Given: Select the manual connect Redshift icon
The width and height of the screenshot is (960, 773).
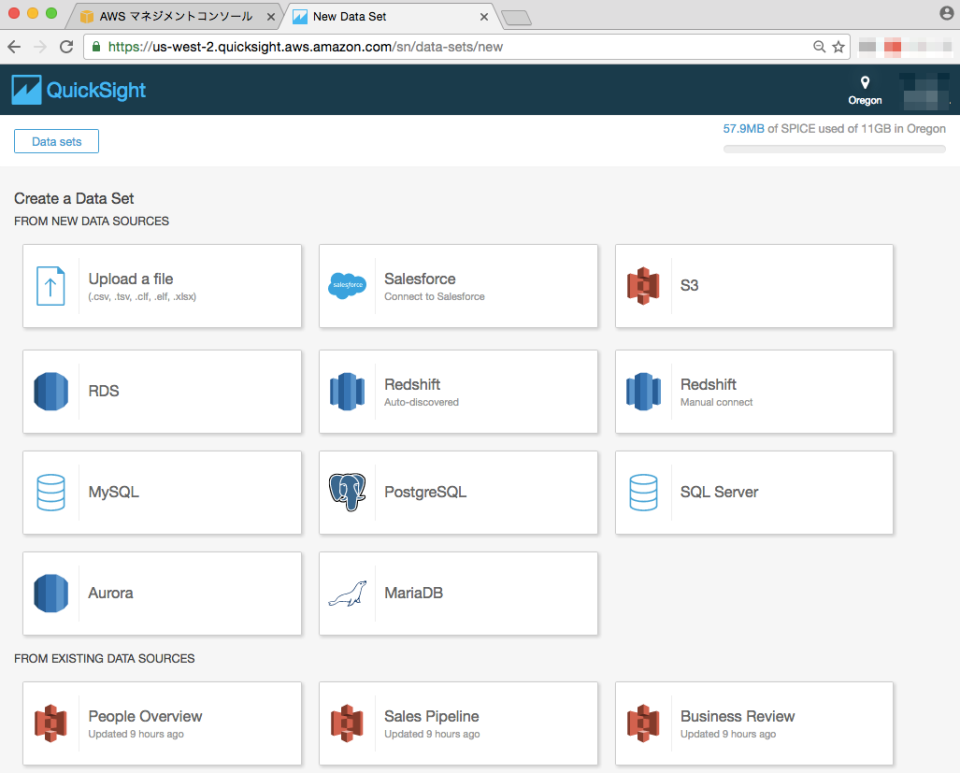Looking at the screenshot, I should click(645, 391).
